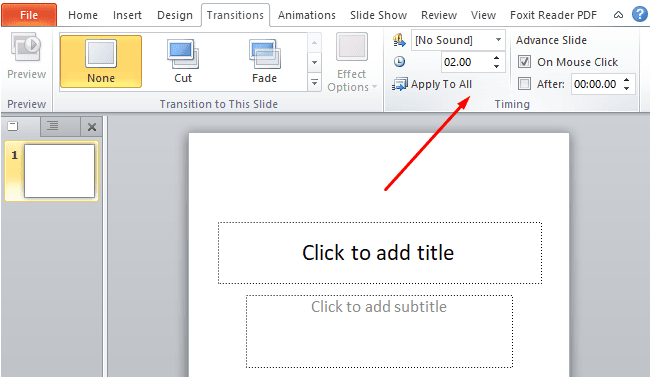Decrease After time with down arrow
The image size is (650, 377).
tap(627, 88)
